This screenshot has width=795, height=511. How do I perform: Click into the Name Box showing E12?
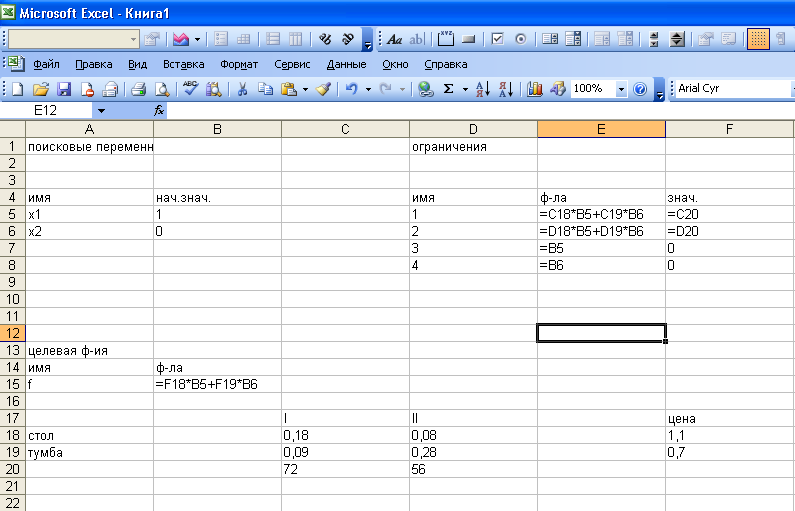coord(46,111)
